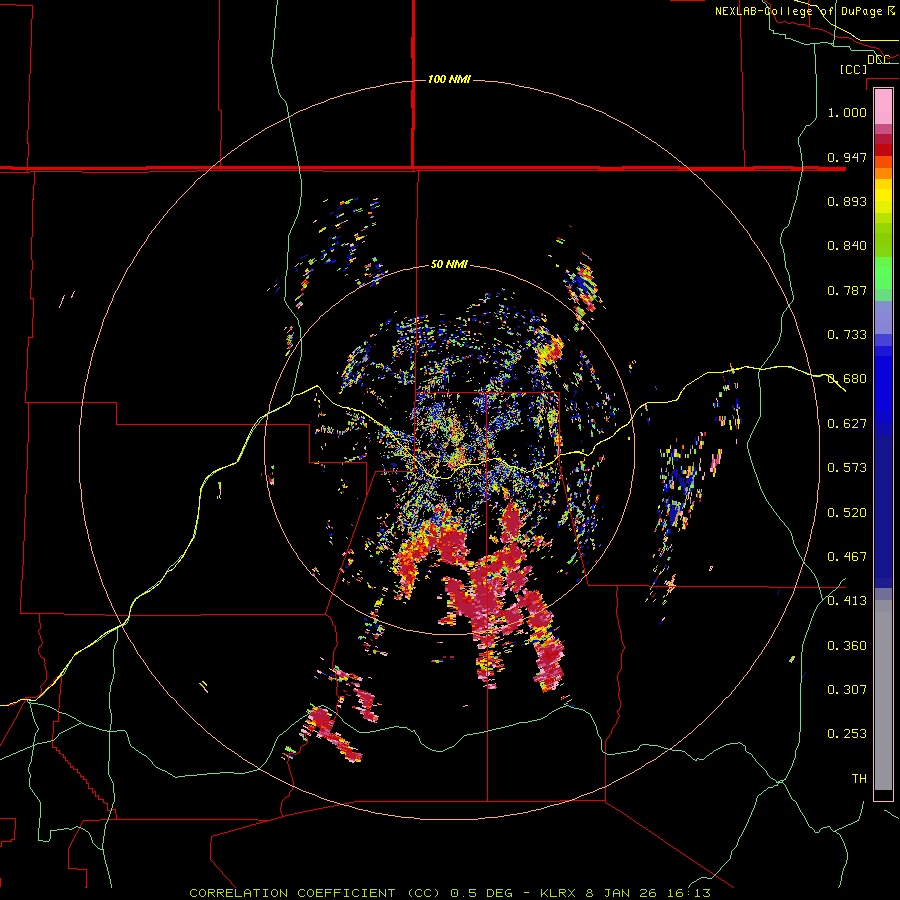Click the 0.413 scale value
Viewport: 900px width, 900px height.
coord(847,600)
